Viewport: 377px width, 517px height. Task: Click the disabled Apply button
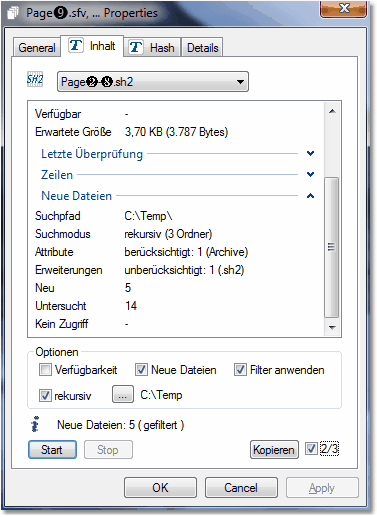point(322,488)
